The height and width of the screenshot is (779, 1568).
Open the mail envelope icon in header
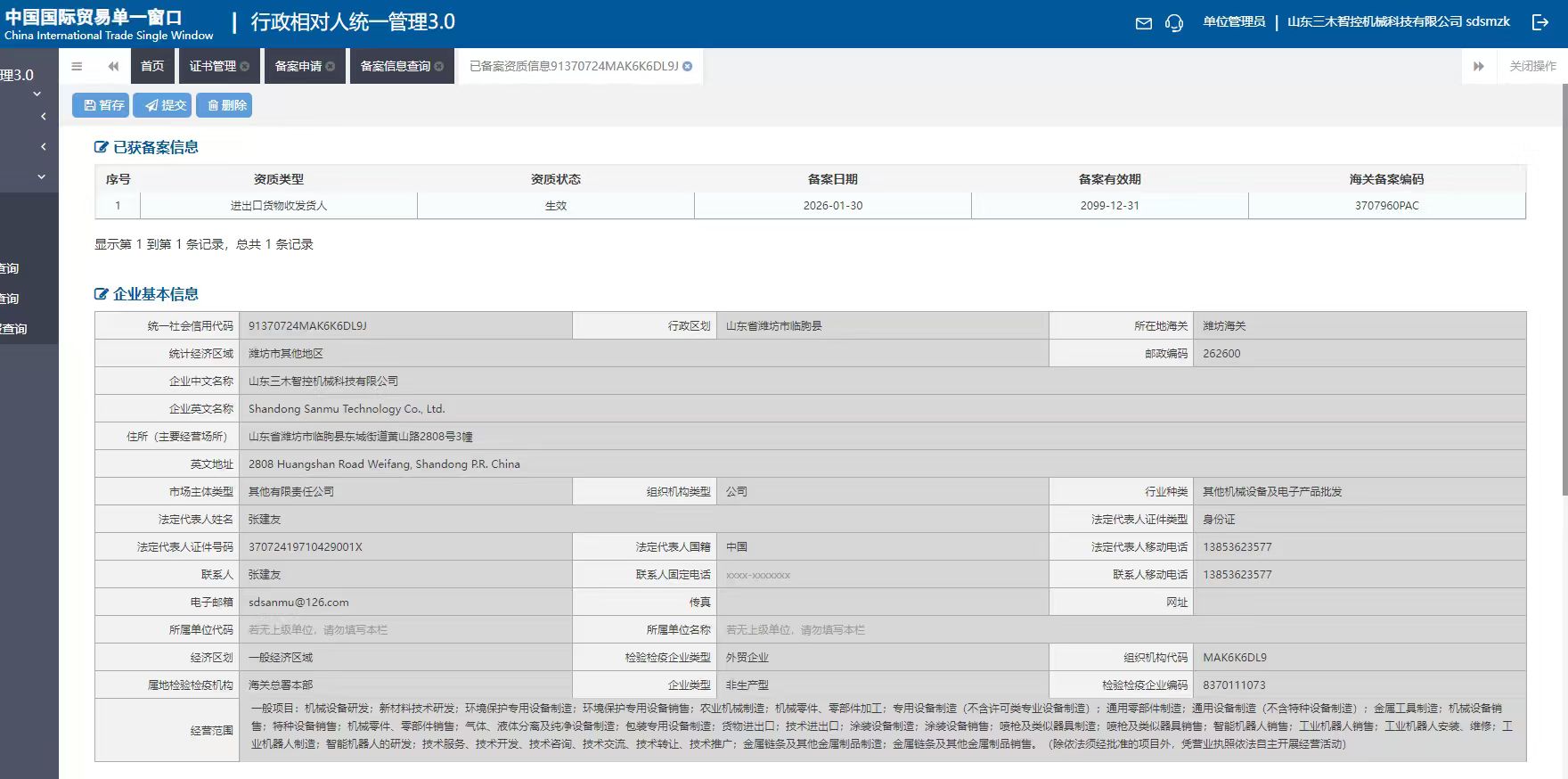[x=1144, y=23]
